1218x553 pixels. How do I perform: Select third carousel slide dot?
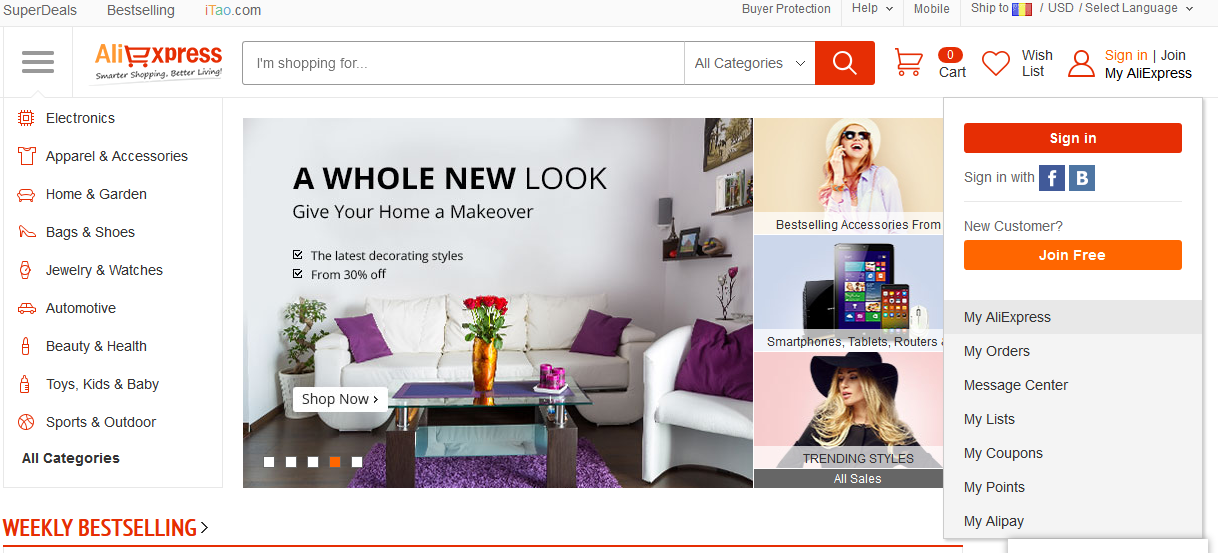click(x=313, y=462)
